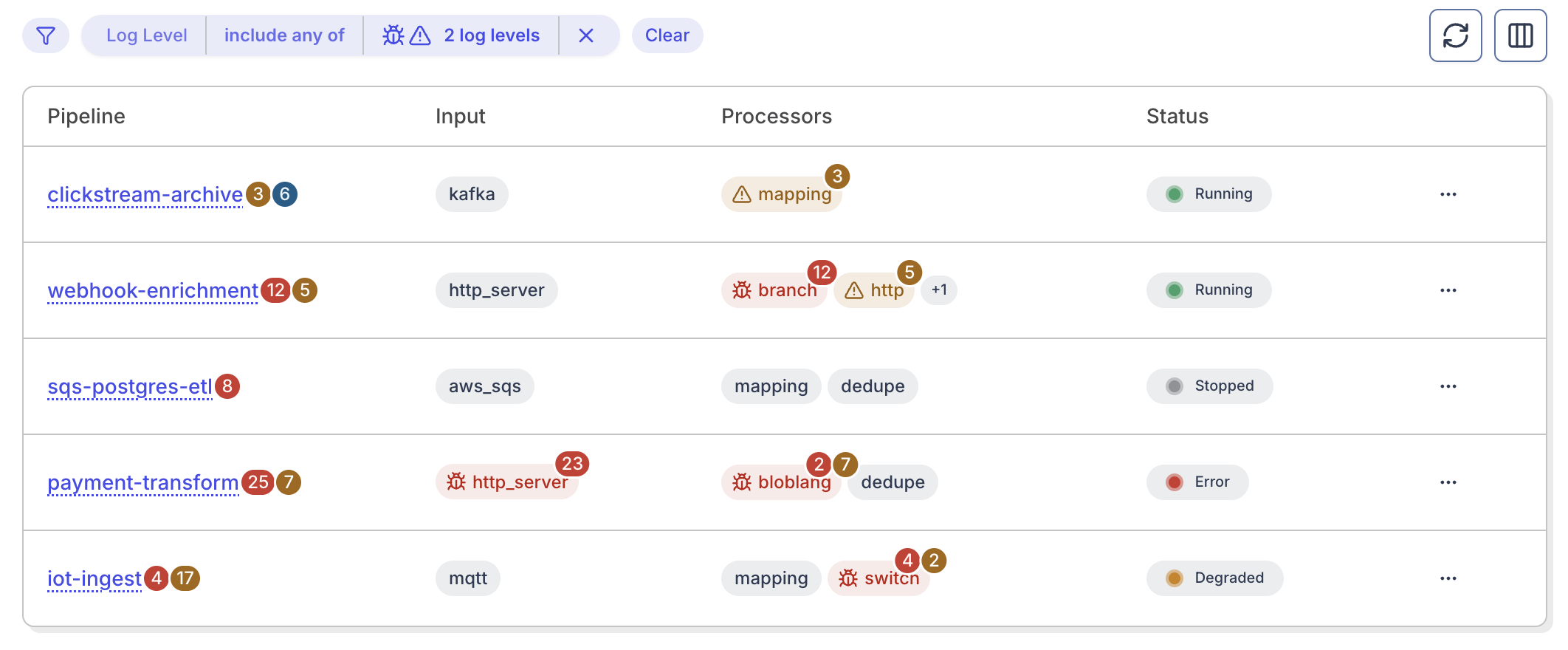Click the Error status badge
1568x650 pixels.
point(1197,482)
